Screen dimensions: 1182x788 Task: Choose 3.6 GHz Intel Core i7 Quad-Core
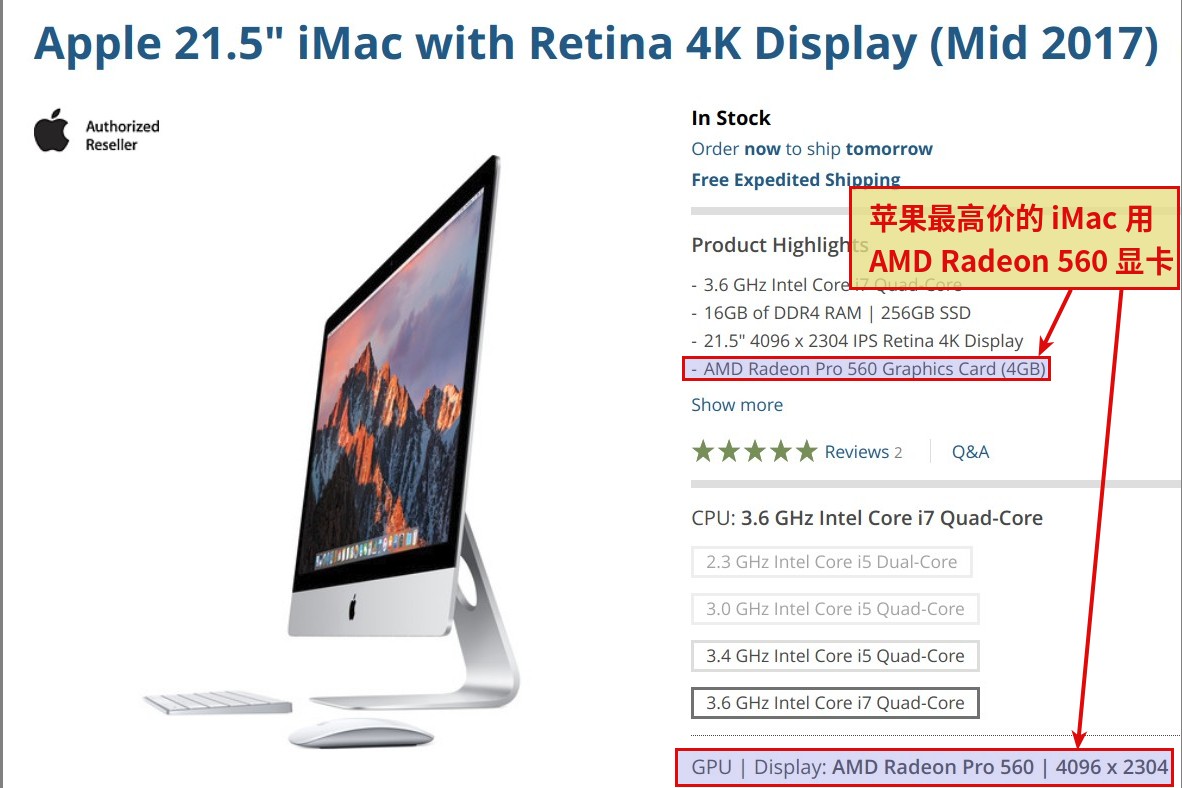[x=835, y=703]
